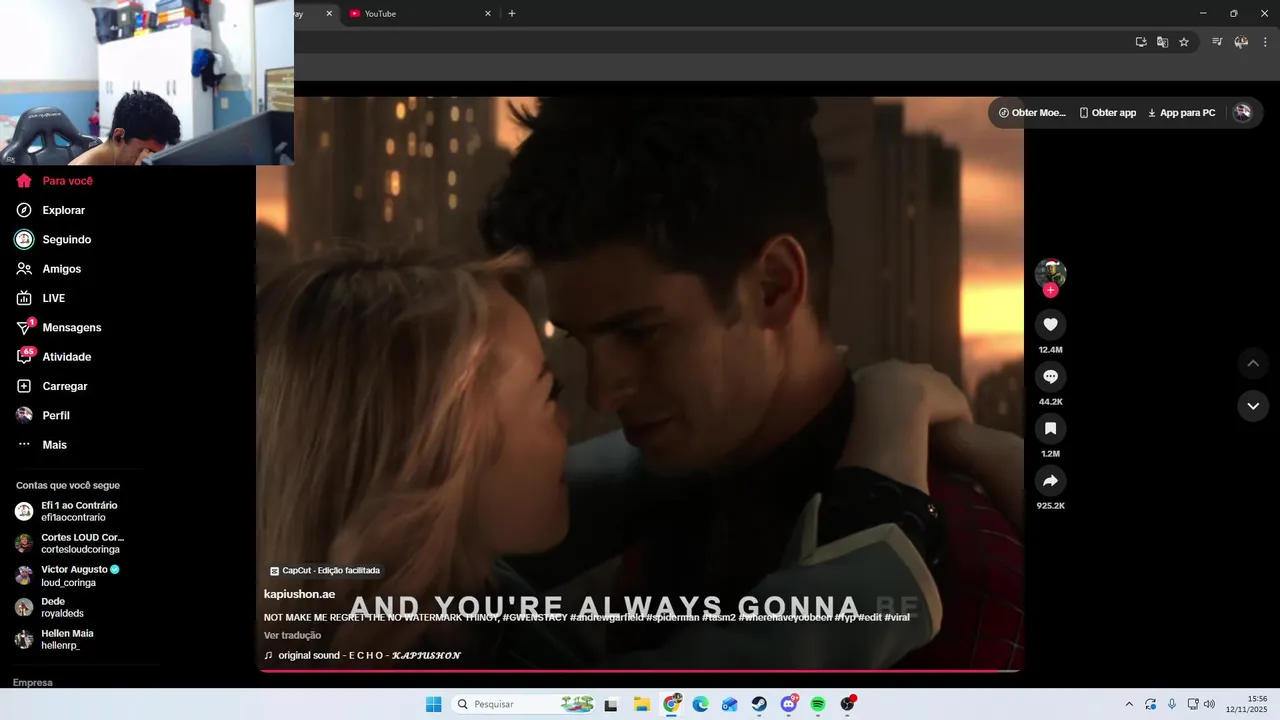Viewport: 1280px width, 720px height.
Task: Open the Windows Start menu
Action: [x=433, y=704]
